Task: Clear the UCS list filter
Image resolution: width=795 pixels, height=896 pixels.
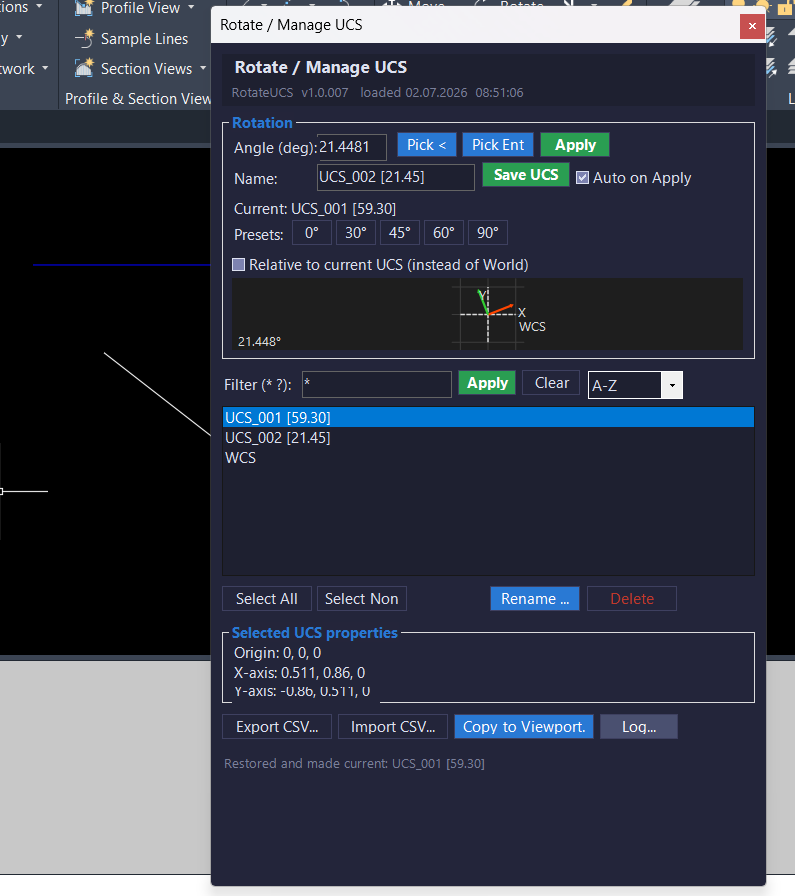Action: [552, 383]
